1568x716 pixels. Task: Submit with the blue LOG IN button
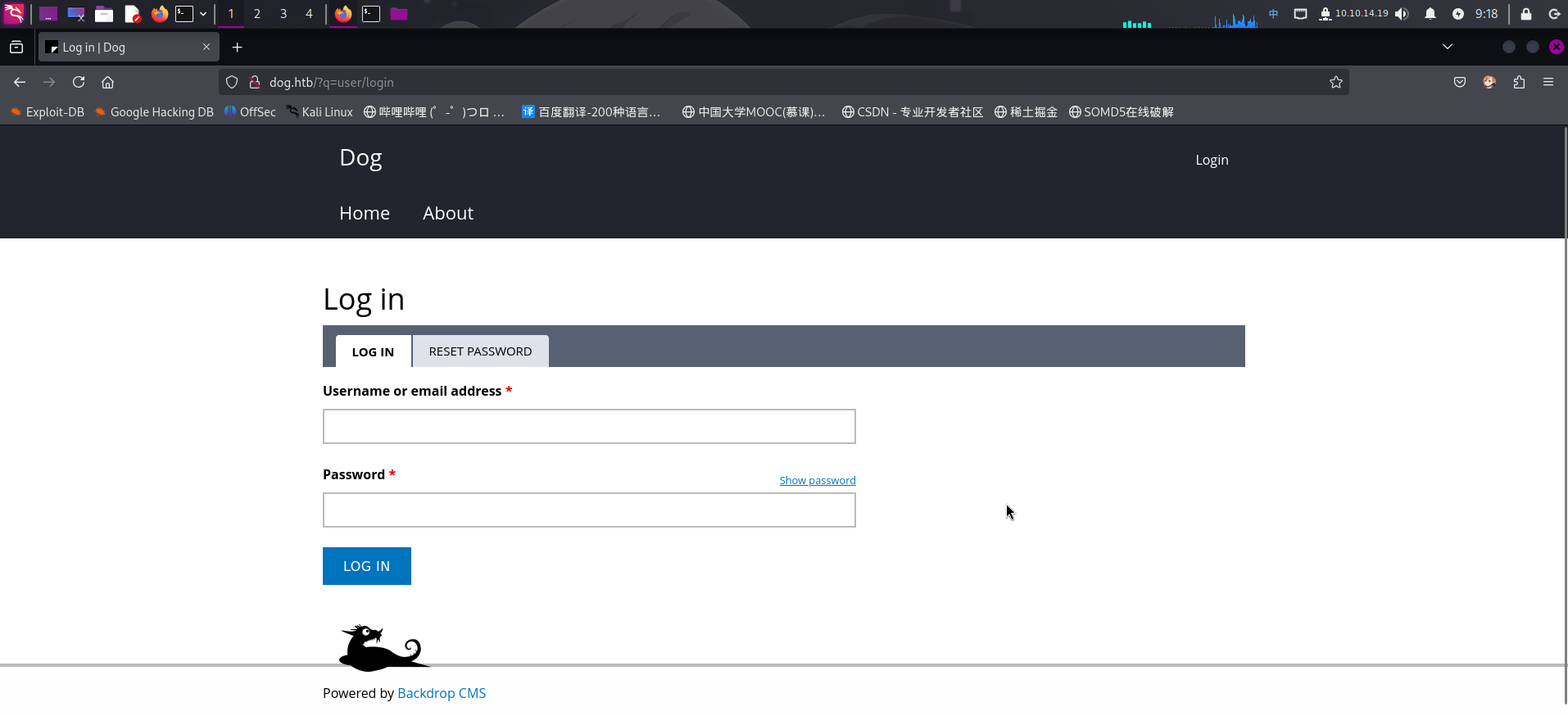point(367,566)
